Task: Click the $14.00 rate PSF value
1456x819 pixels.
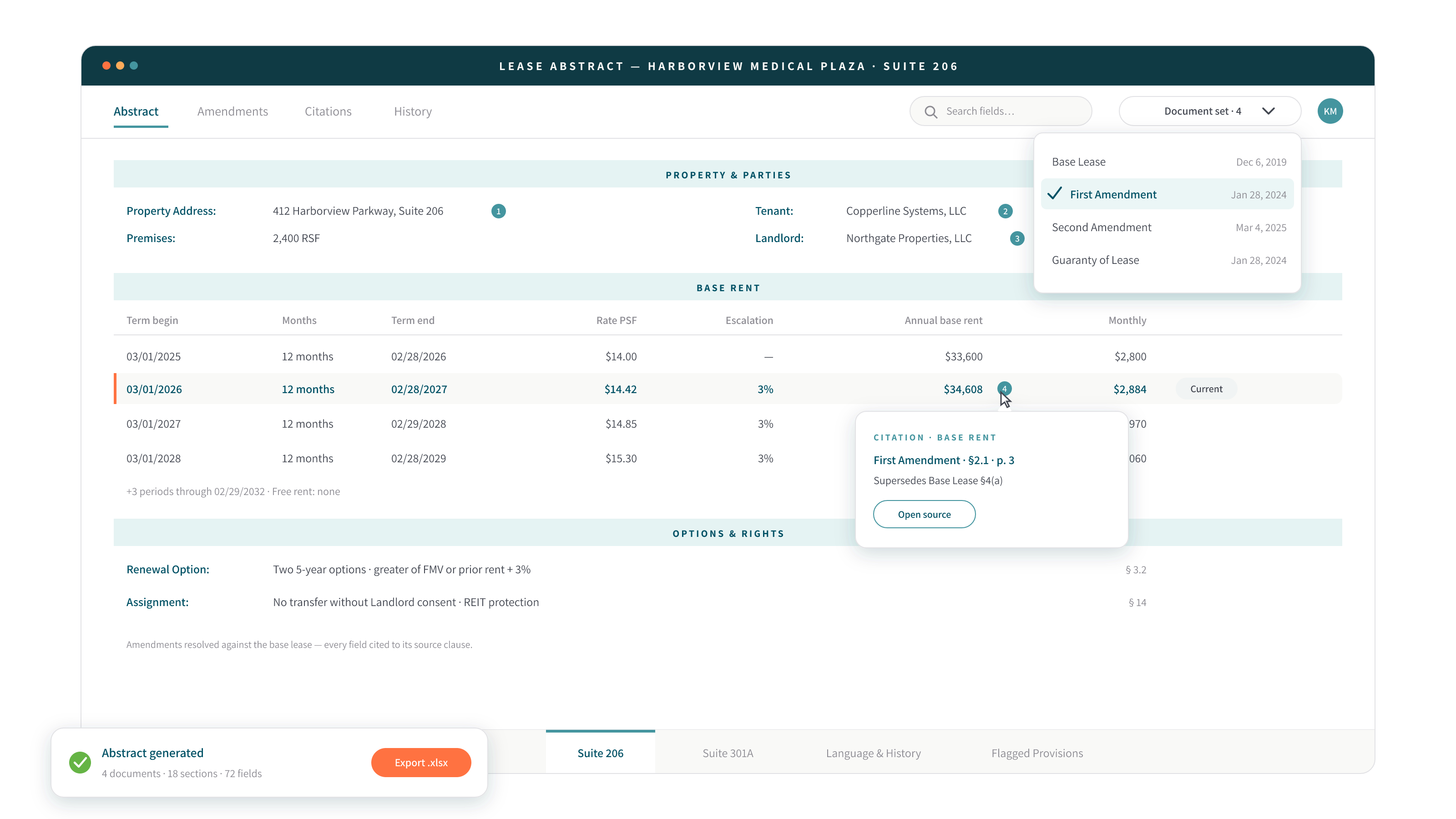Action: [621, 357]
